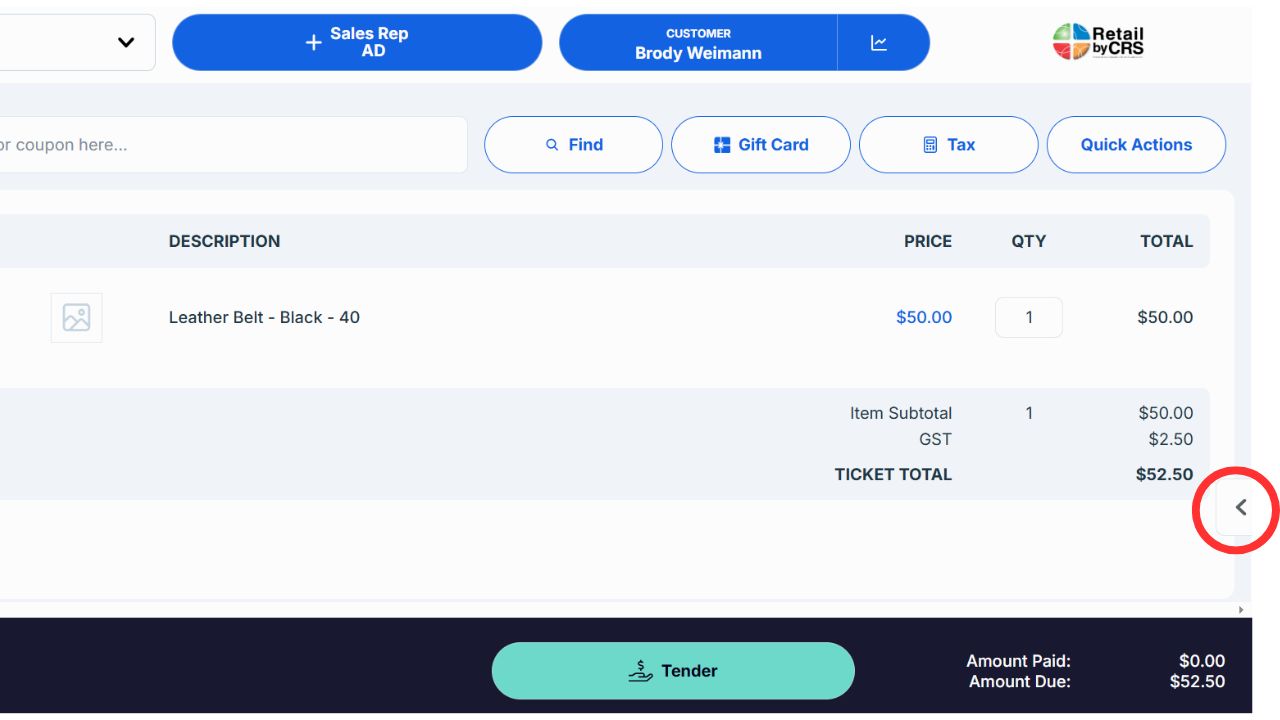
Task: Click the $50.00 price link
Action: 923,317
